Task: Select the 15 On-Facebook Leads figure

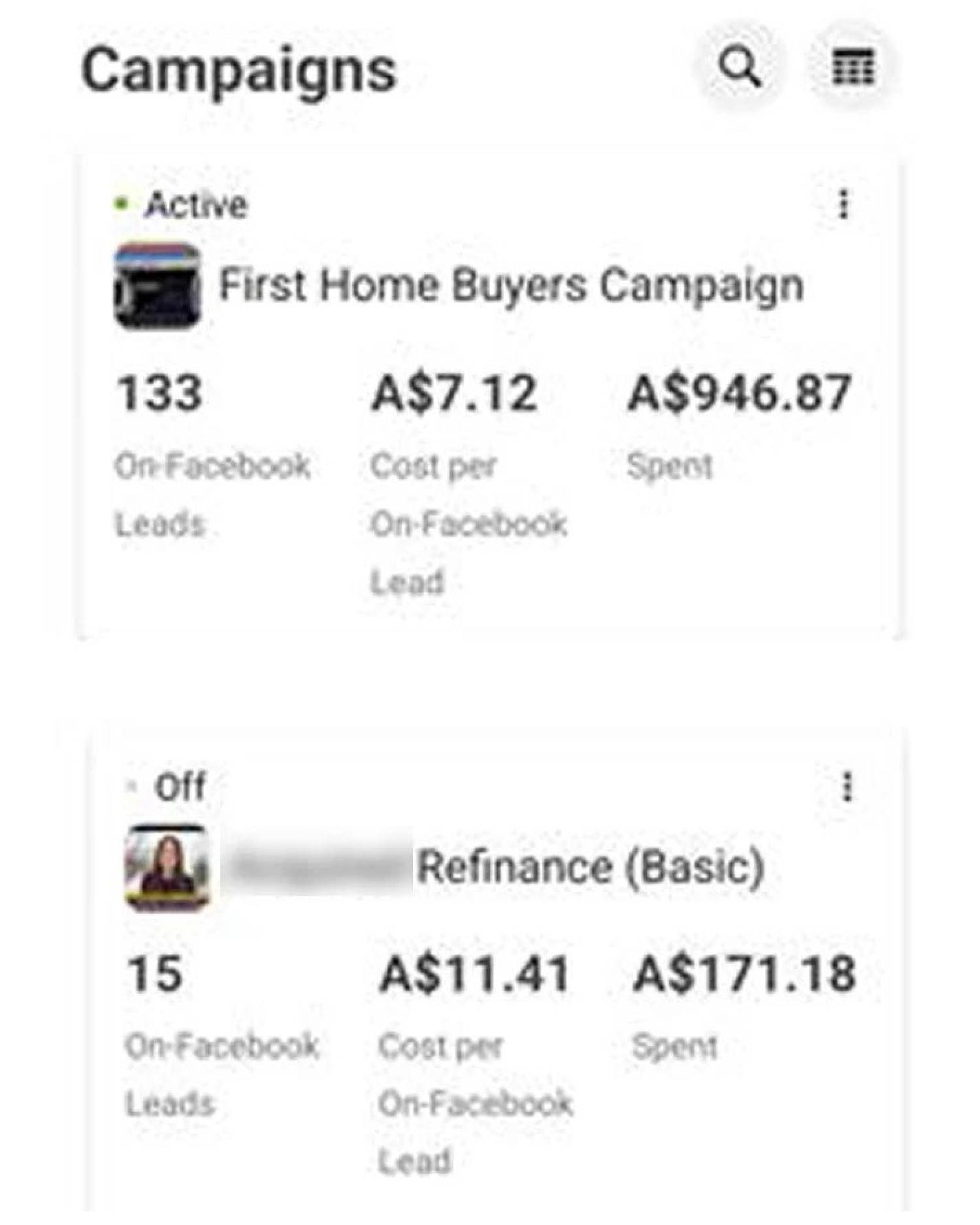Action: pos(155,974)
